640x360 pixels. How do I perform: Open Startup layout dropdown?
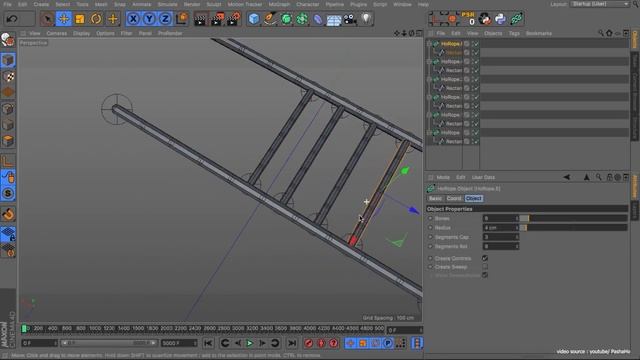point(600,4)
